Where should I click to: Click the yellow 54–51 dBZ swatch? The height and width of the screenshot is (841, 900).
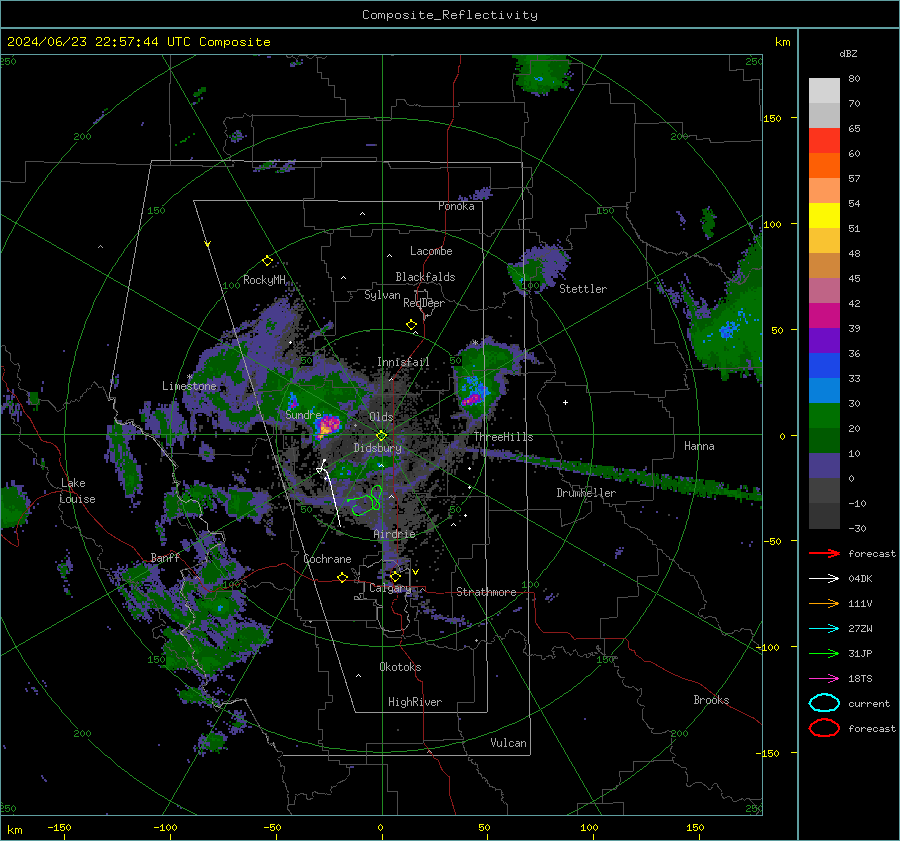pyautogui.click(x=824, y=215)
